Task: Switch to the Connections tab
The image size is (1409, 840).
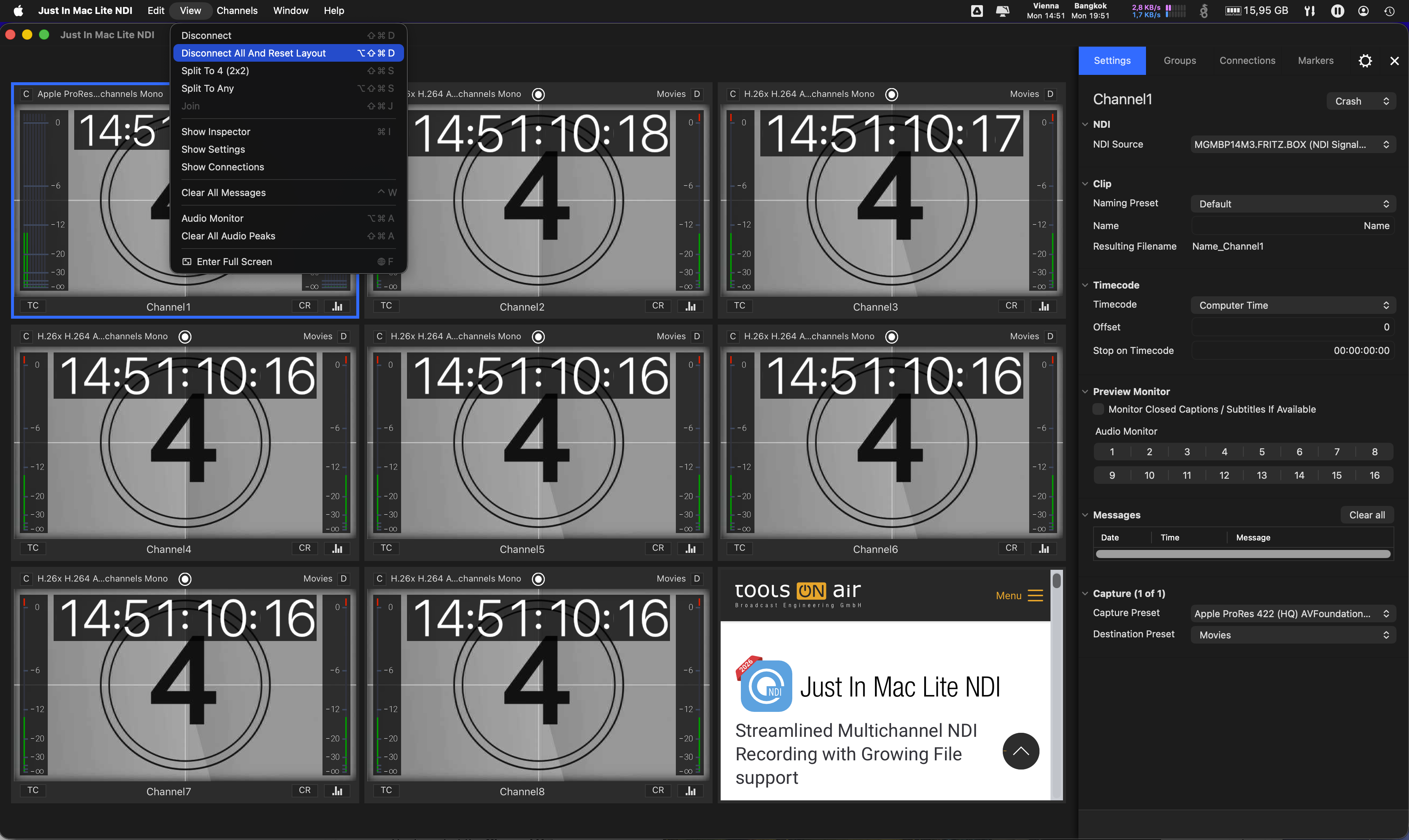Action: pos(1247,61)
